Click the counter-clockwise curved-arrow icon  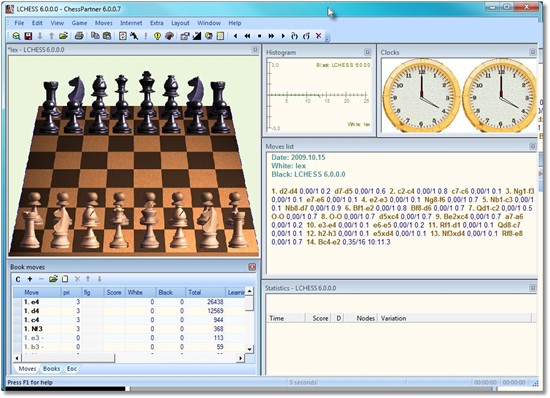[306, 36]
